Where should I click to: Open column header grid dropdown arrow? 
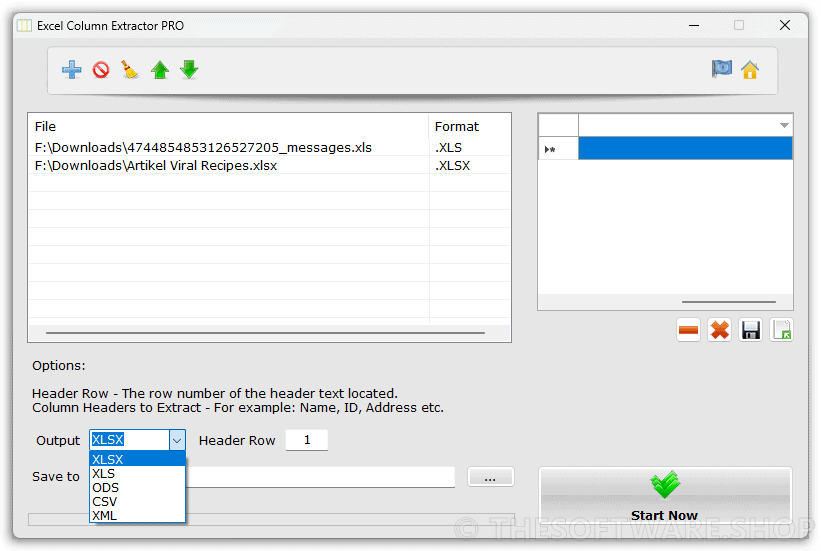point(784,125)
